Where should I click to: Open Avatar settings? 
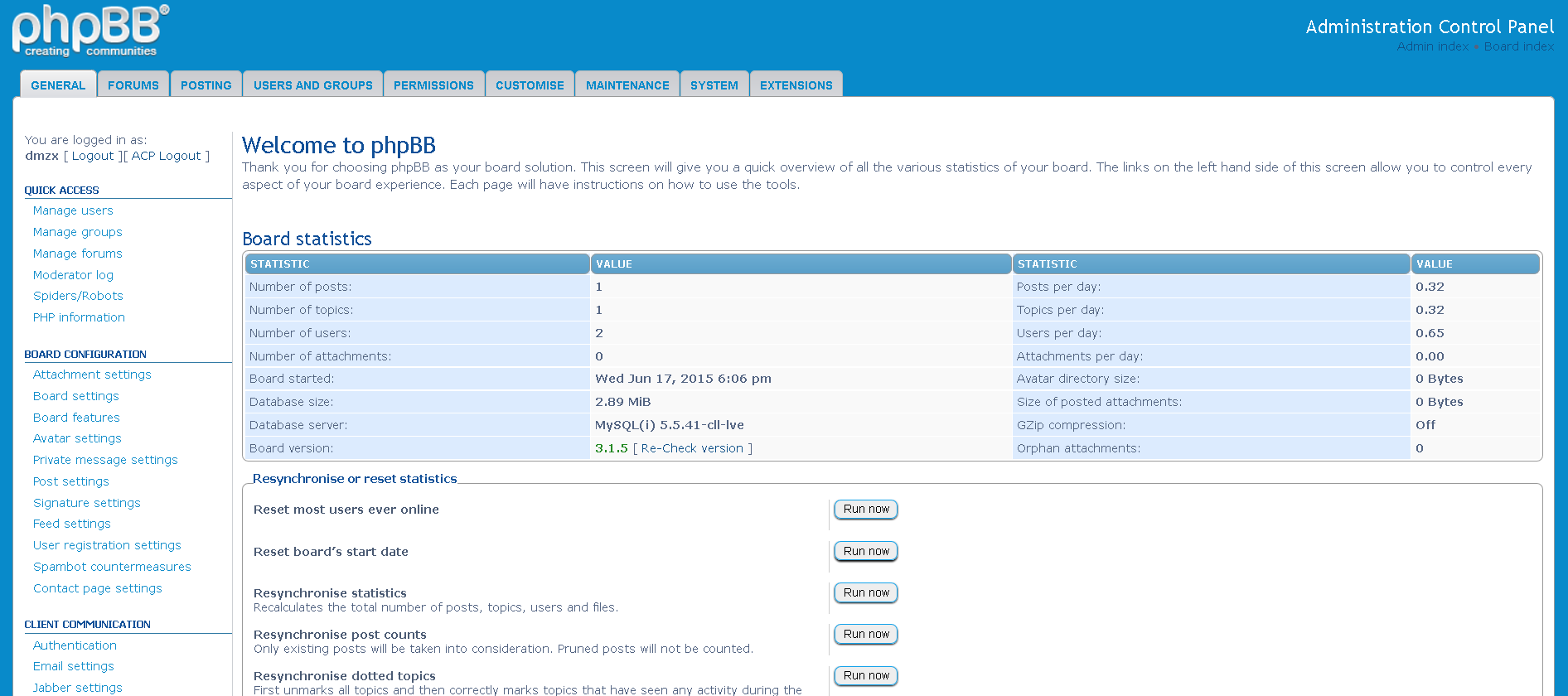[x=77, y=438]
